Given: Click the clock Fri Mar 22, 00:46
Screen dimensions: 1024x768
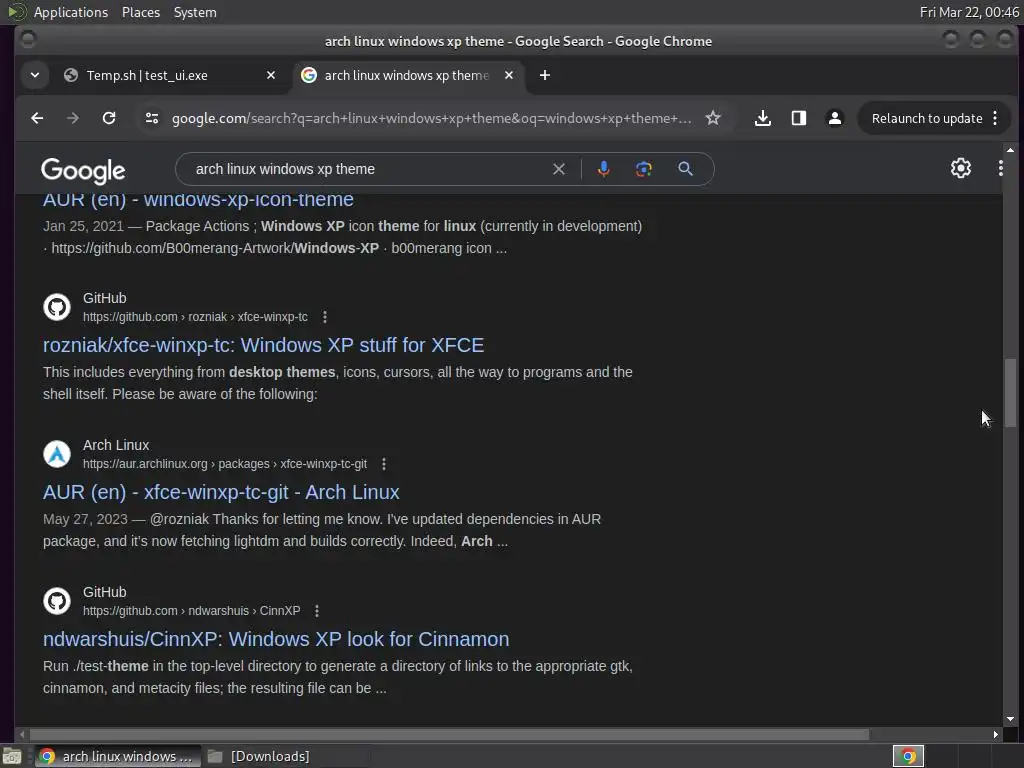Looking at the screenshot, I should [x=969, y=12].
